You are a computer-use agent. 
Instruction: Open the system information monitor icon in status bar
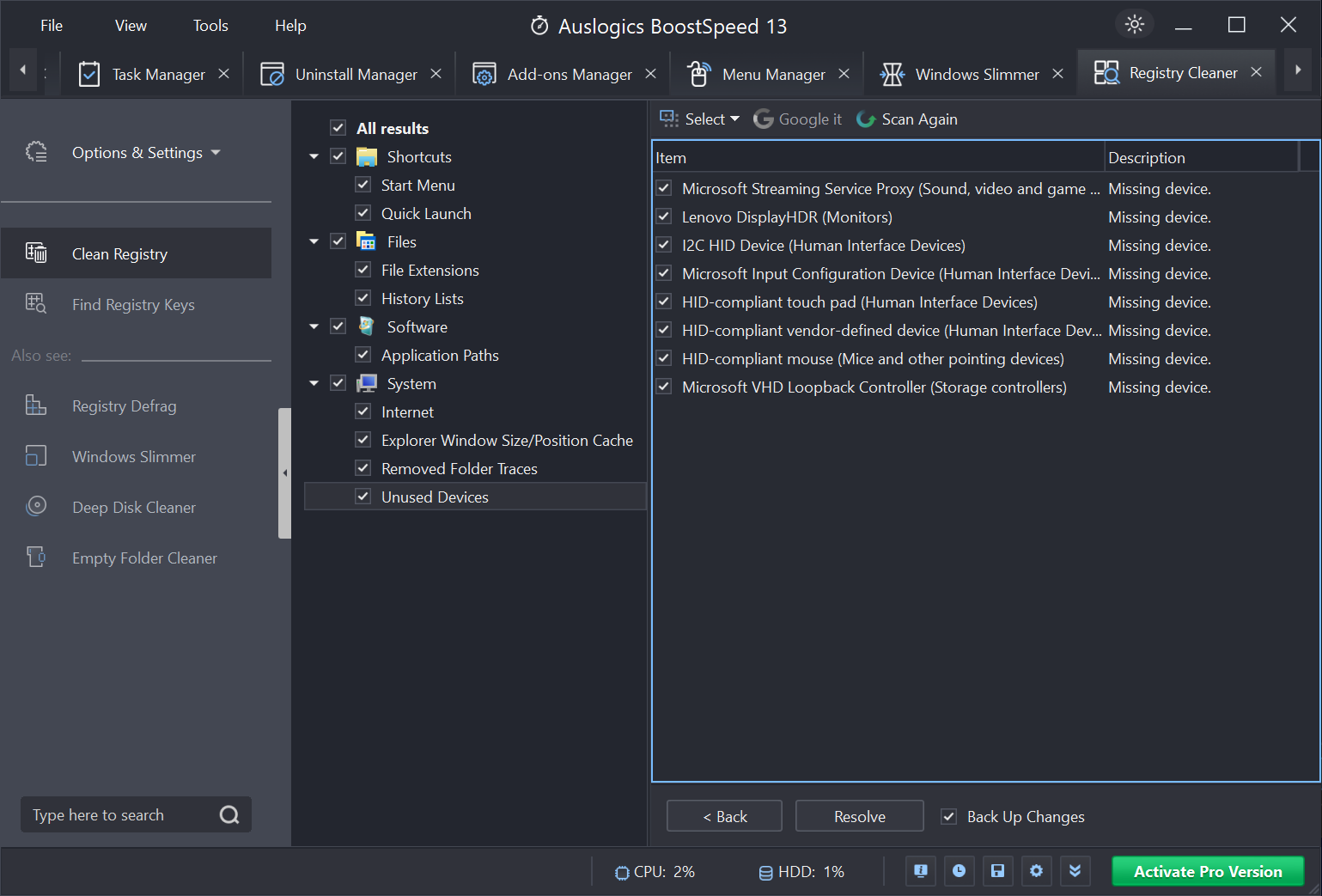tap(921, 871)
